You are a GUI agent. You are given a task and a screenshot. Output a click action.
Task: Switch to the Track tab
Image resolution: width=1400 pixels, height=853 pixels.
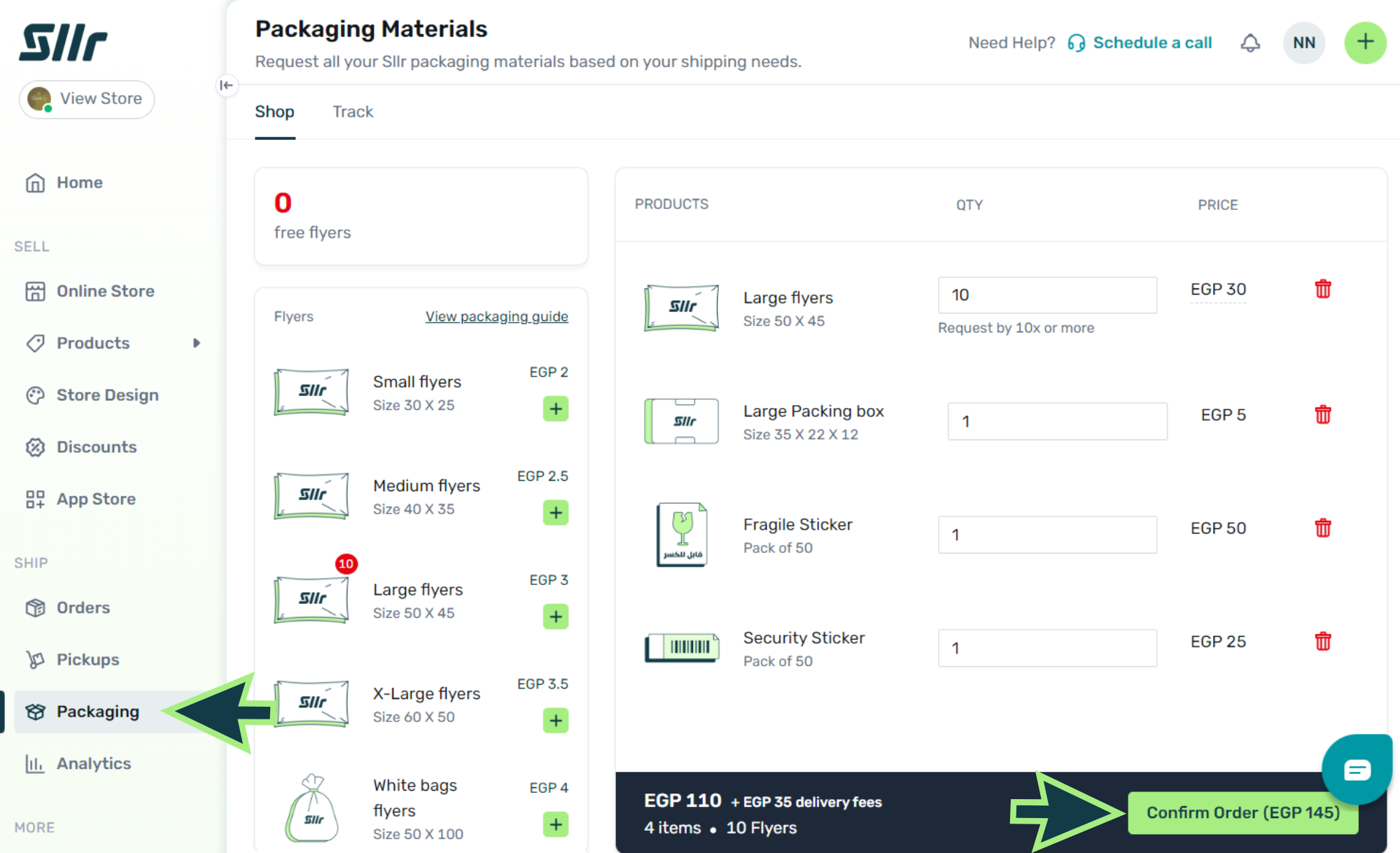click(353, 112)
